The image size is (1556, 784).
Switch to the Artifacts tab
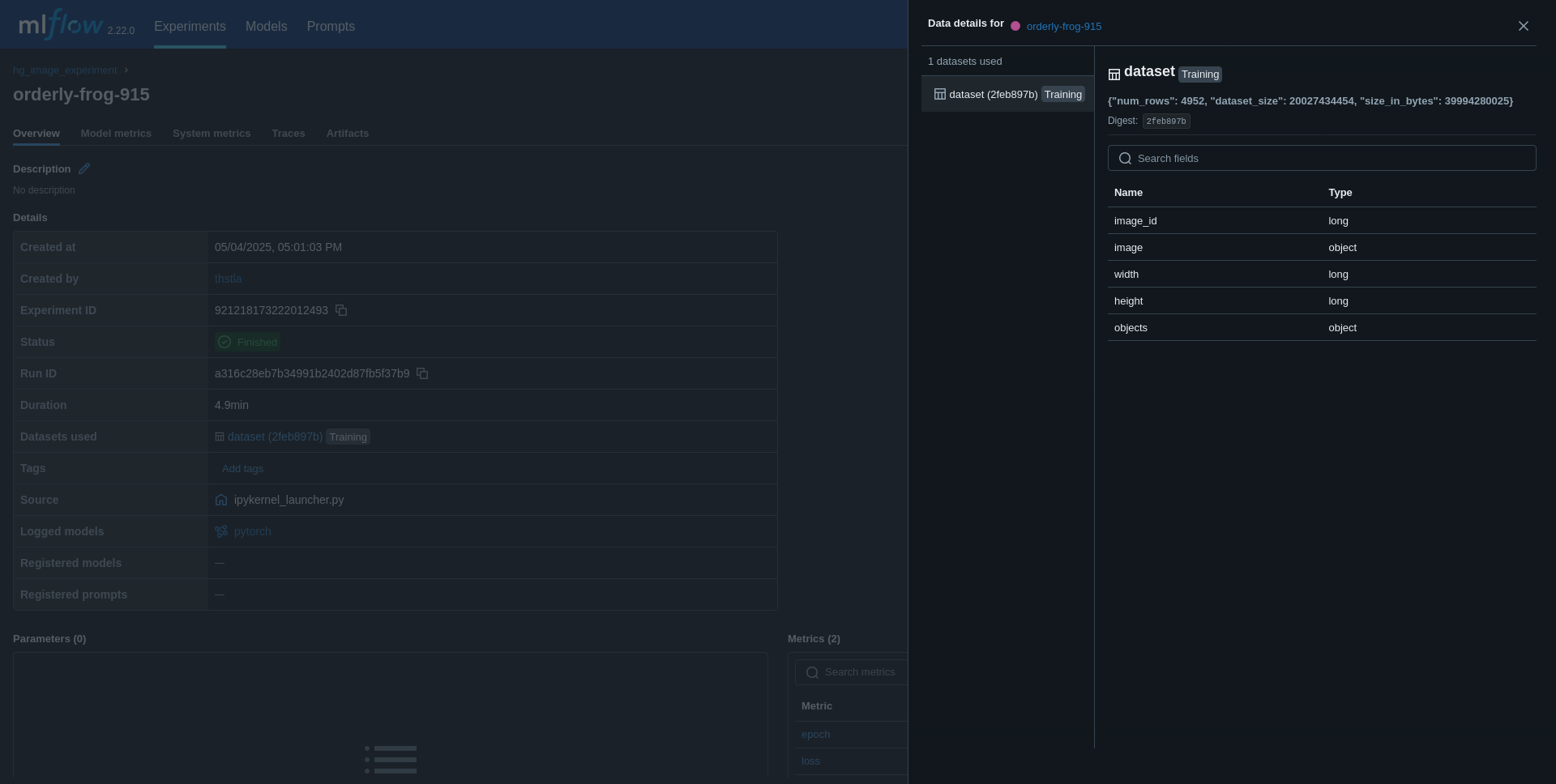pyautogui.click(x=347, y=134)
